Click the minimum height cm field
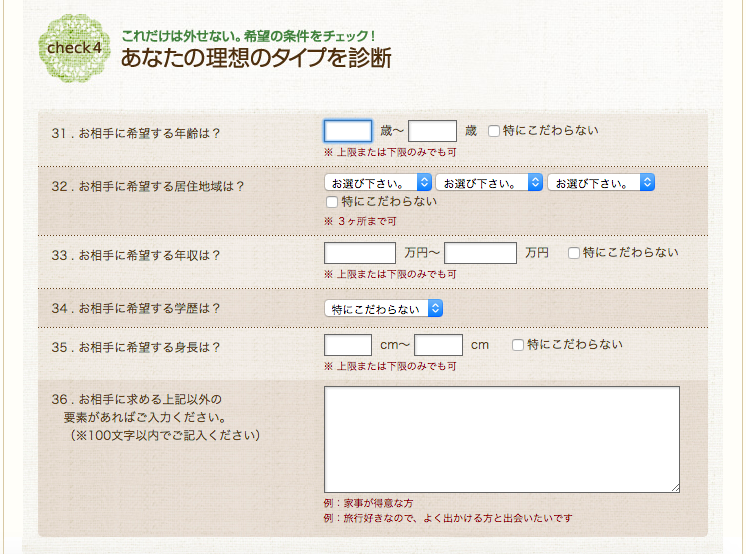 click(348, 345)
